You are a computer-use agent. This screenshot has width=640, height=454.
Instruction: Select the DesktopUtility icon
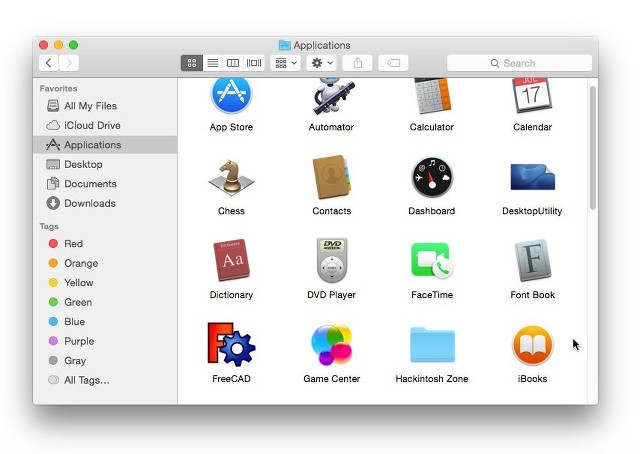[x=532, y=177]
